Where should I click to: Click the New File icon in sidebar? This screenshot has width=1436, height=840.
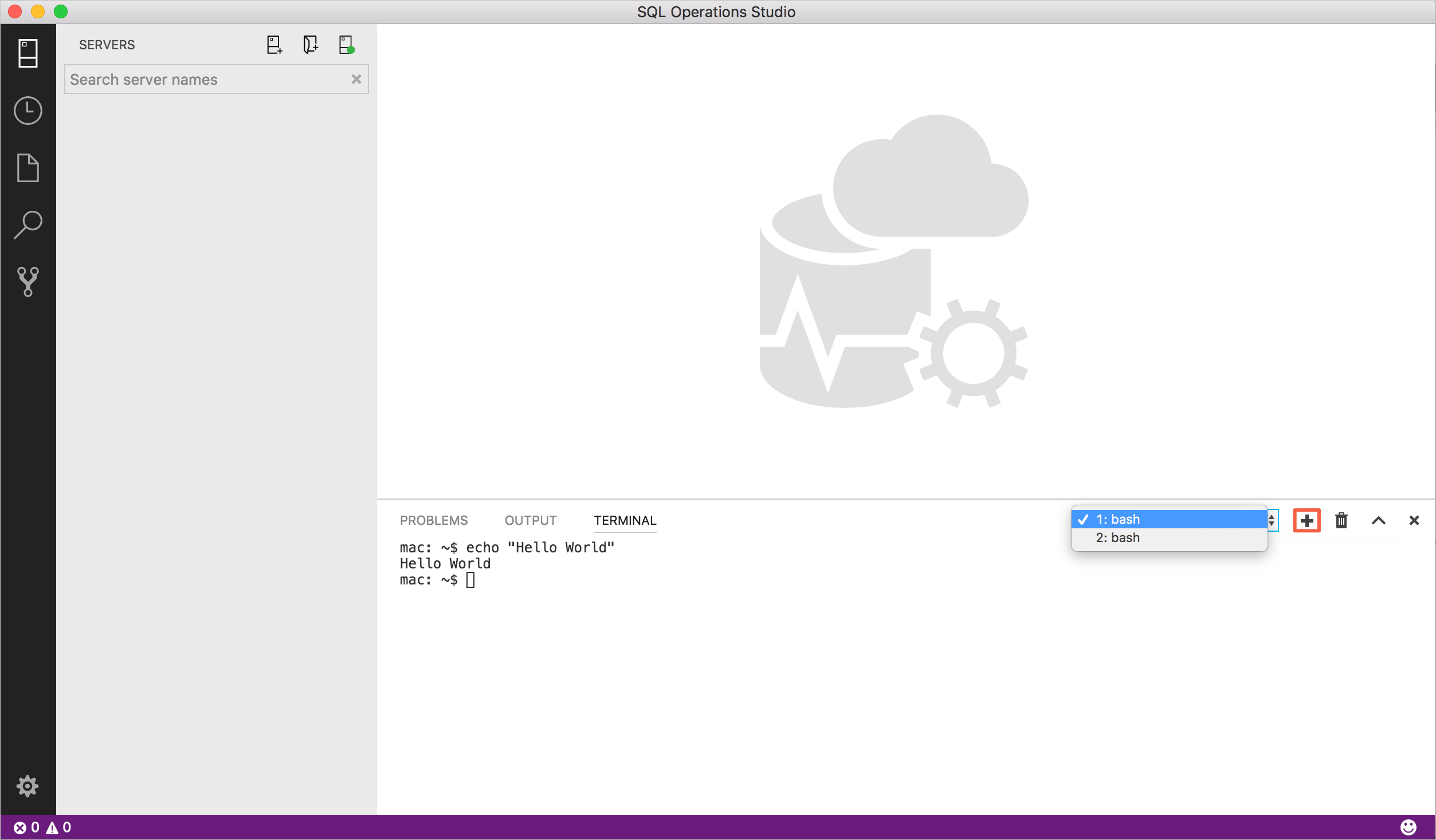click(x=27, y=168)
